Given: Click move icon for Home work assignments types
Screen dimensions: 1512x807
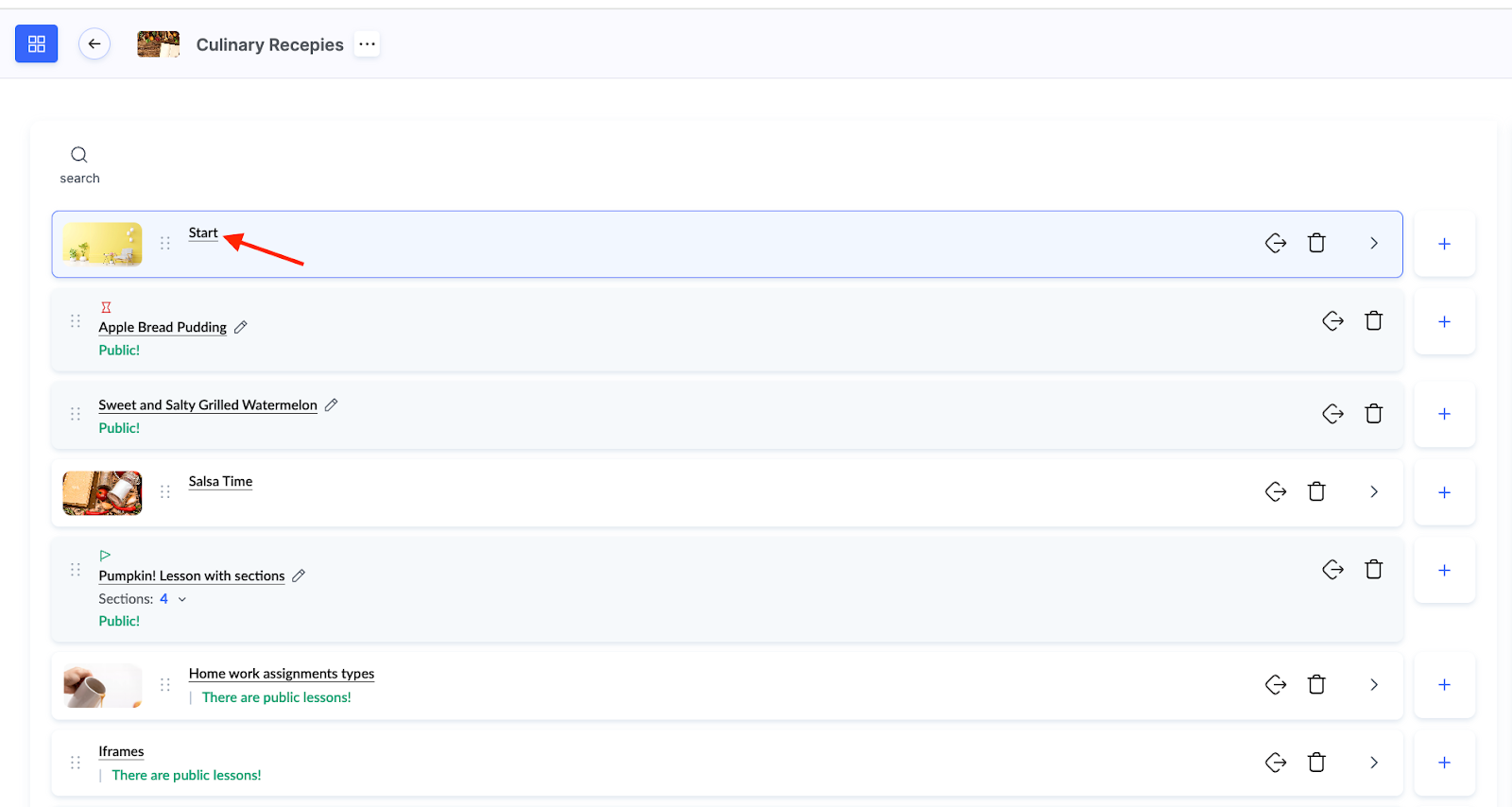Looking at the screenshot, I should (x=1276, y=684).
